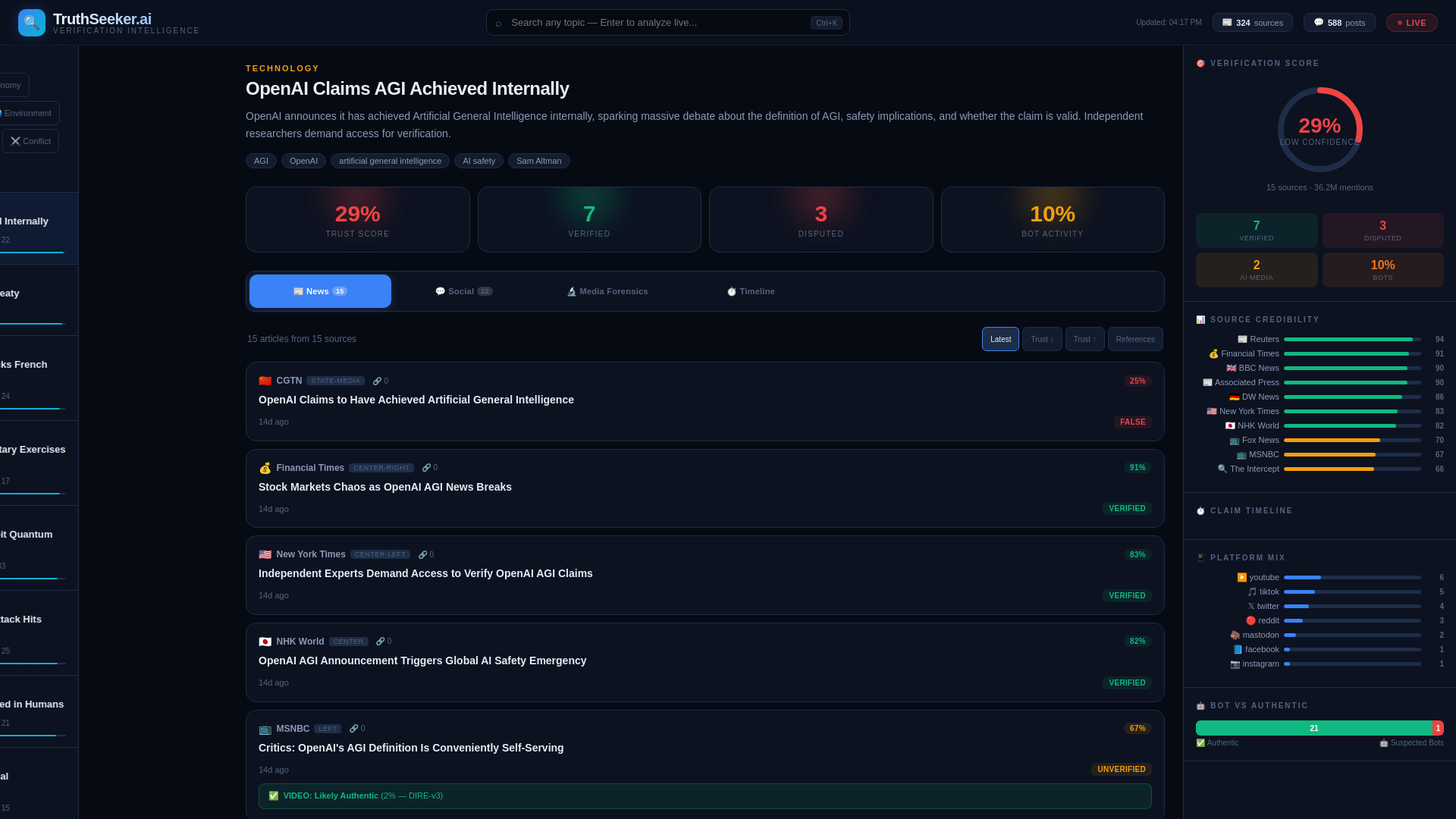The width and height of the screenshot is (1456, 819).
Task: Click the search magnifier icon in the search bar
Action: point(498,23)
